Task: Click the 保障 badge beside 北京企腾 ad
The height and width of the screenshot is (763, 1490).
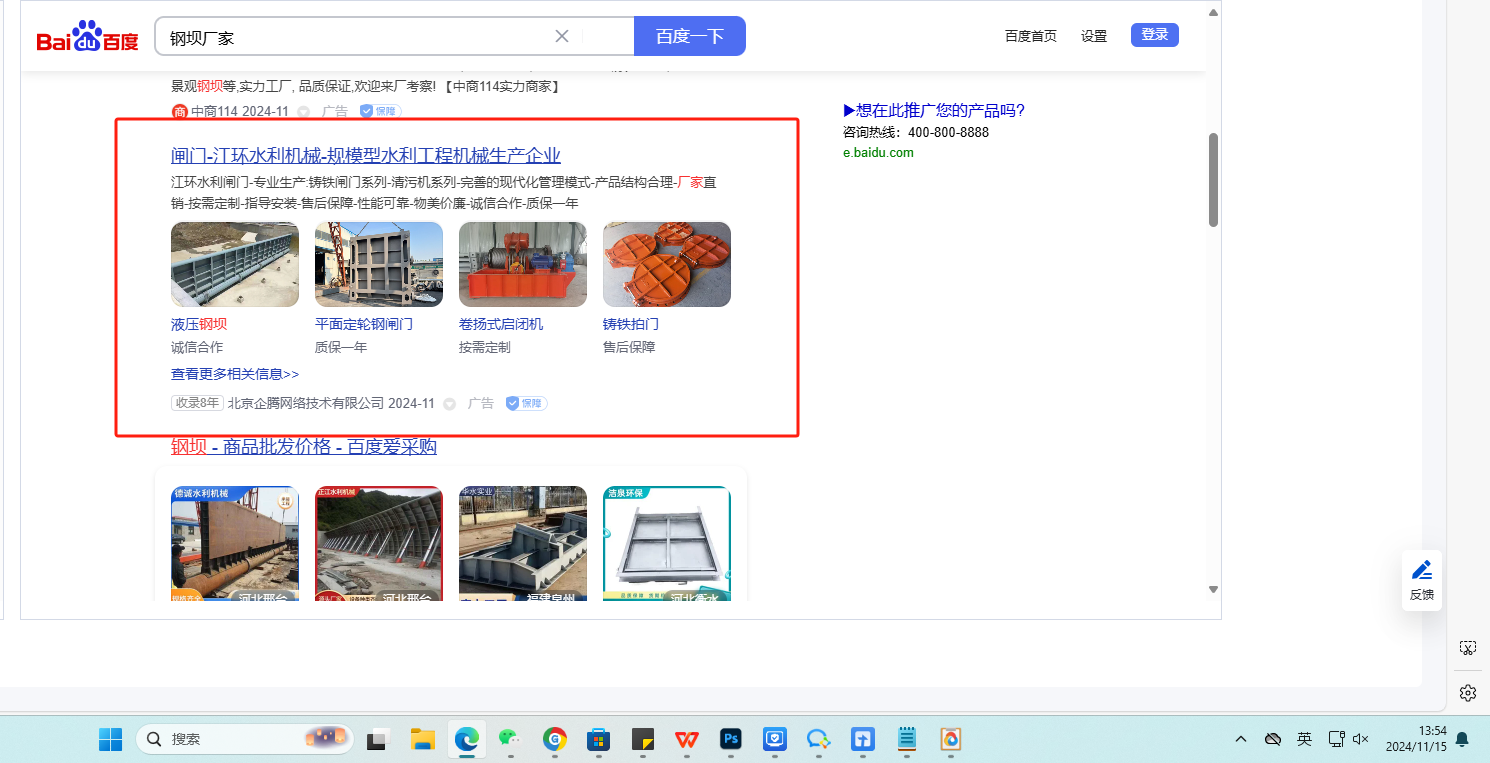Action: pos(526,403)
